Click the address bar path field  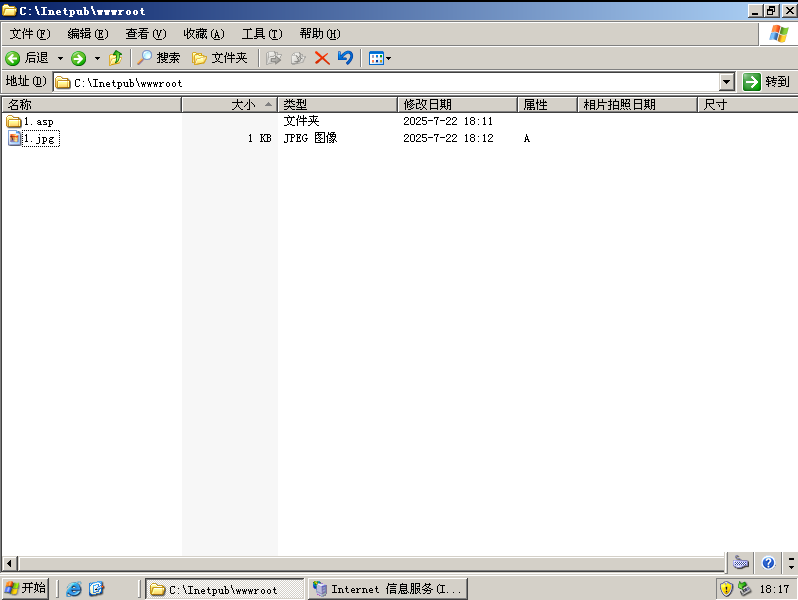[x=387, y=82]
